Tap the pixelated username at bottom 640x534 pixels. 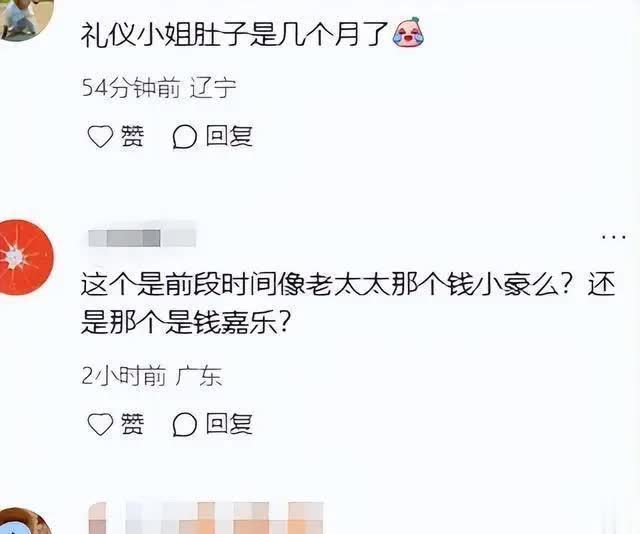(206, 518)
